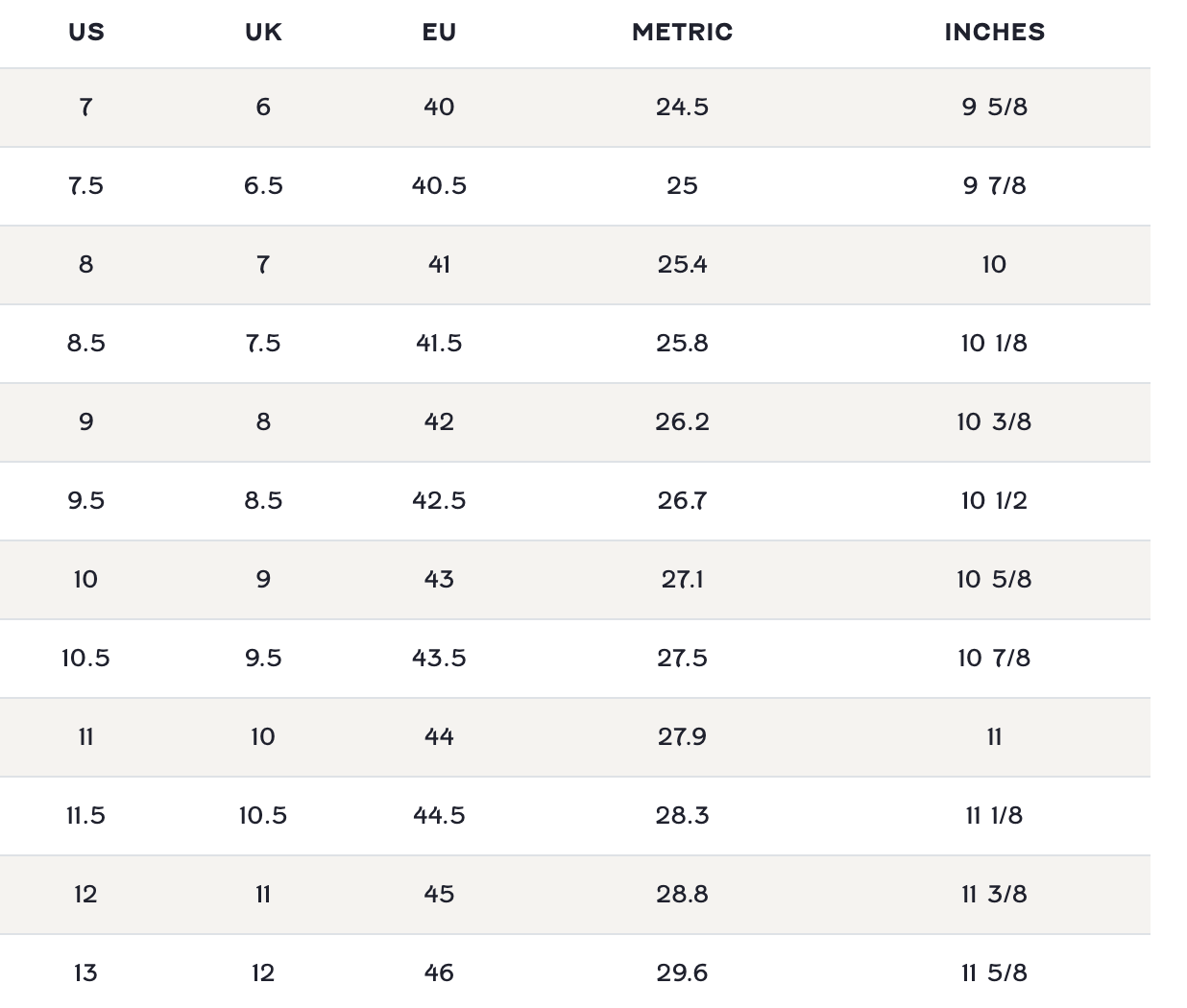This screenshot has width=1187, height=1008.
Task: Click US size 7 cell
Action: coord(85,107)
